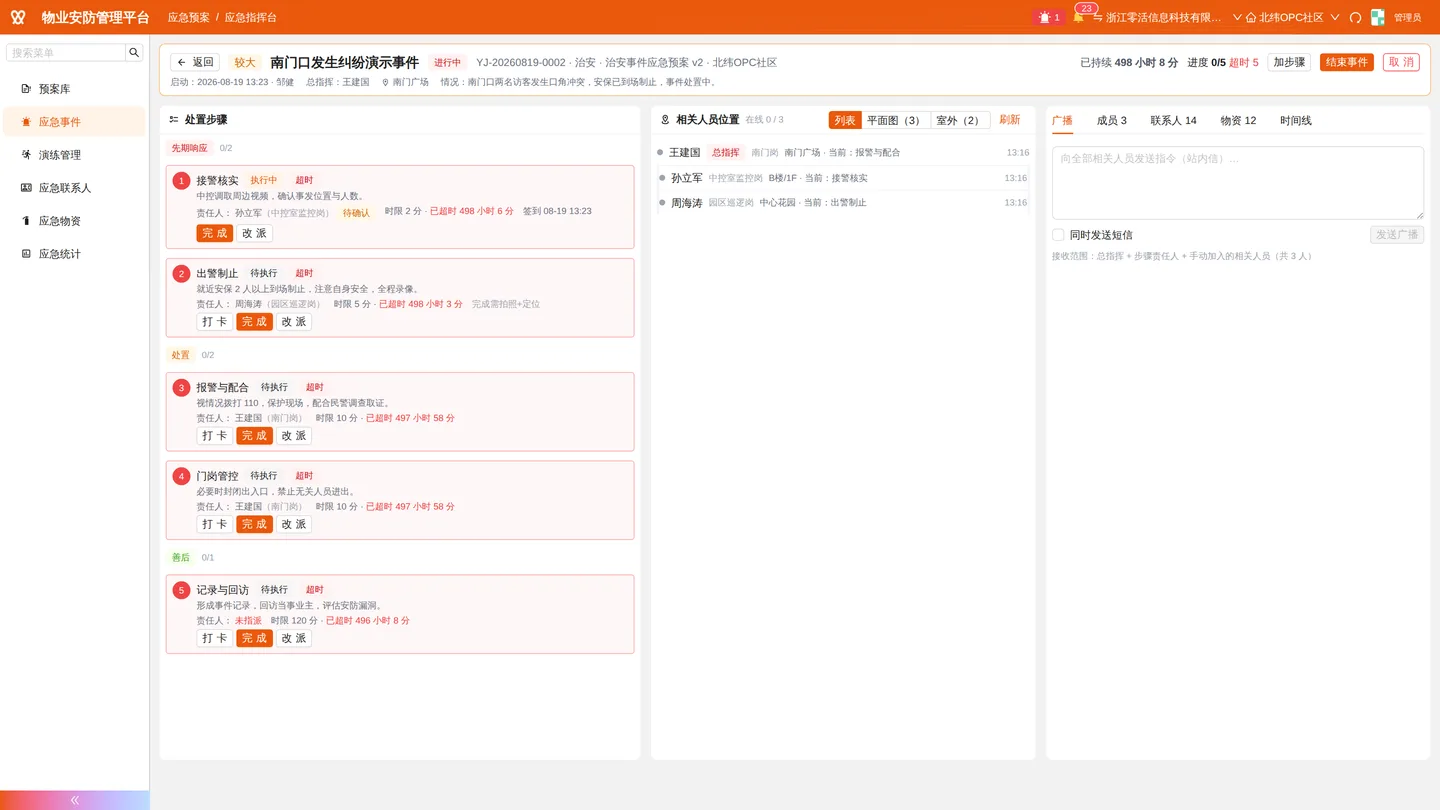The height and width of the screenshot is (810, 1440).
Task: Open the notification bell with 23 badge
Action: (1079, 17)
